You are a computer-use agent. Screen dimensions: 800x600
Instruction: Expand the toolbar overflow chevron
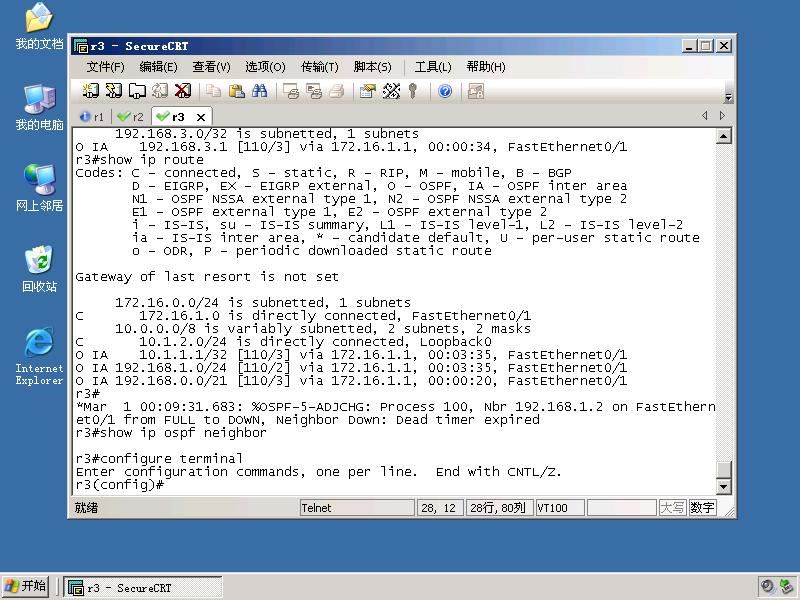[729, 97]
